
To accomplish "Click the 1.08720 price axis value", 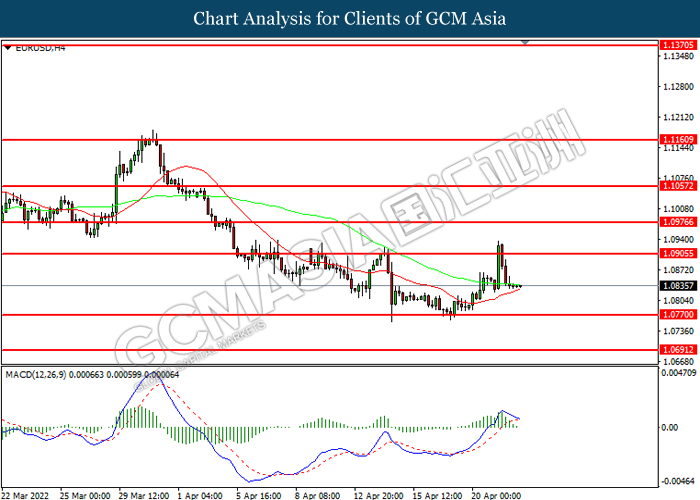I will pos(679,270).
